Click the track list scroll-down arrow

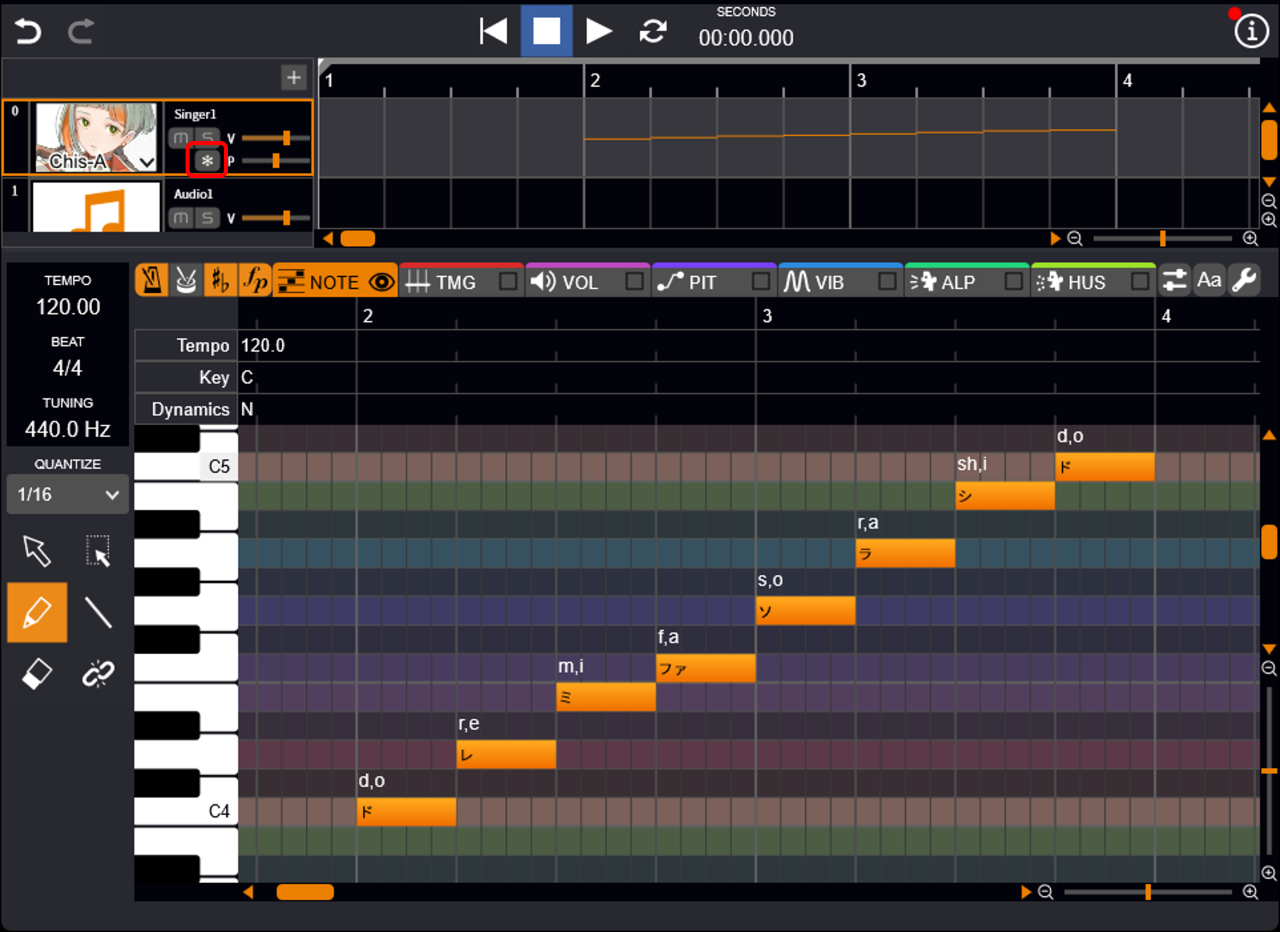pyautogui.click(x=1269, y=182)
